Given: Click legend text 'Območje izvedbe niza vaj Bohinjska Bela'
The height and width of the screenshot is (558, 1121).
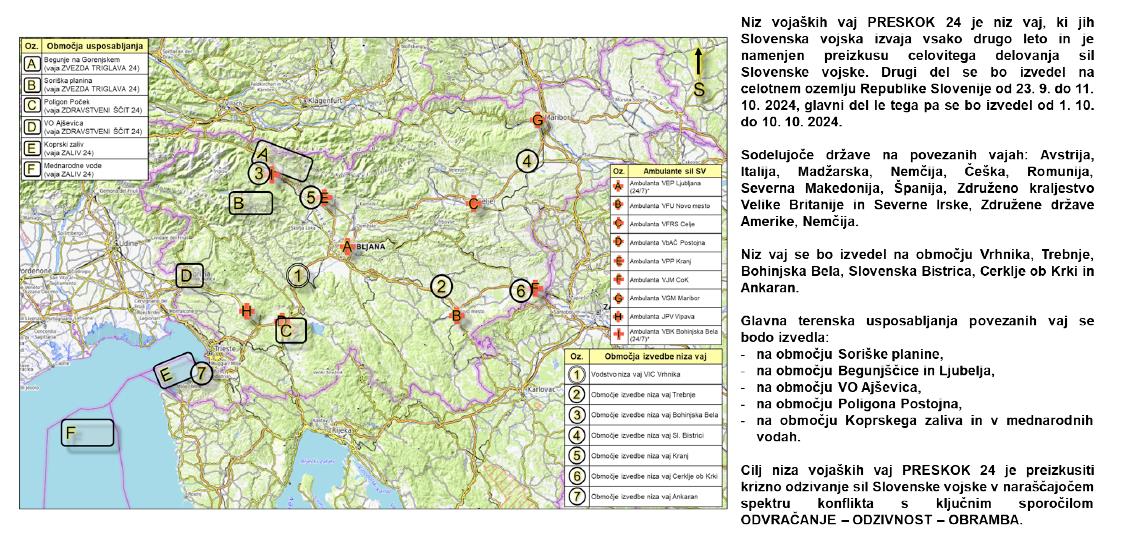Looking at the screenshot, I should [654, 415].
